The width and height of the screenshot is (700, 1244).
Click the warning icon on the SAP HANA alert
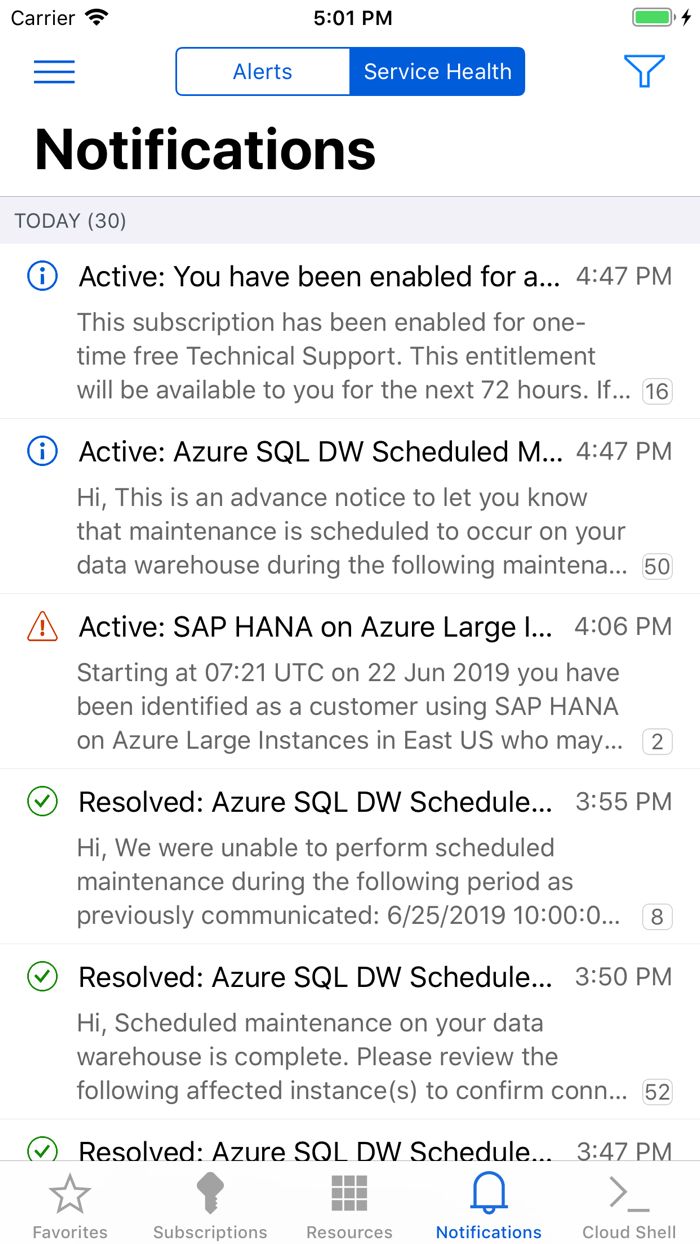[x=41, y=626]
